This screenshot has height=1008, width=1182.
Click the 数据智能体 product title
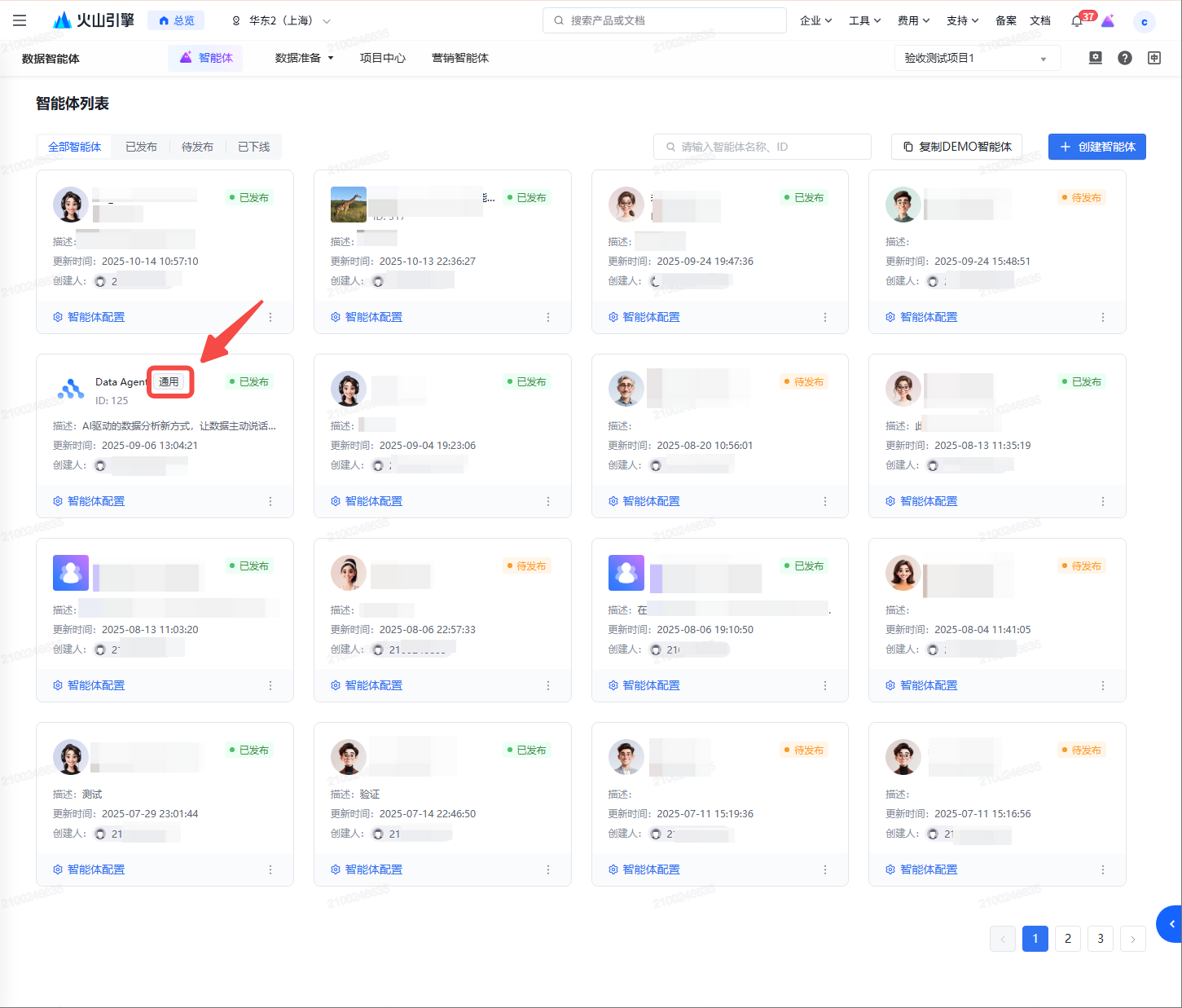[51, 58]
